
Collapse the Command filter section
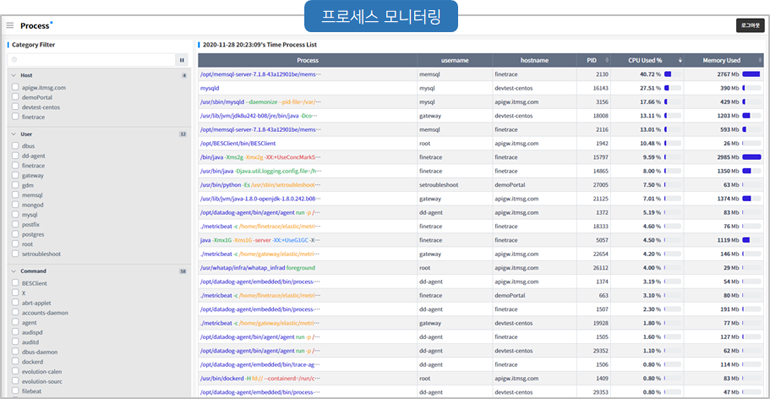[14, 271]
